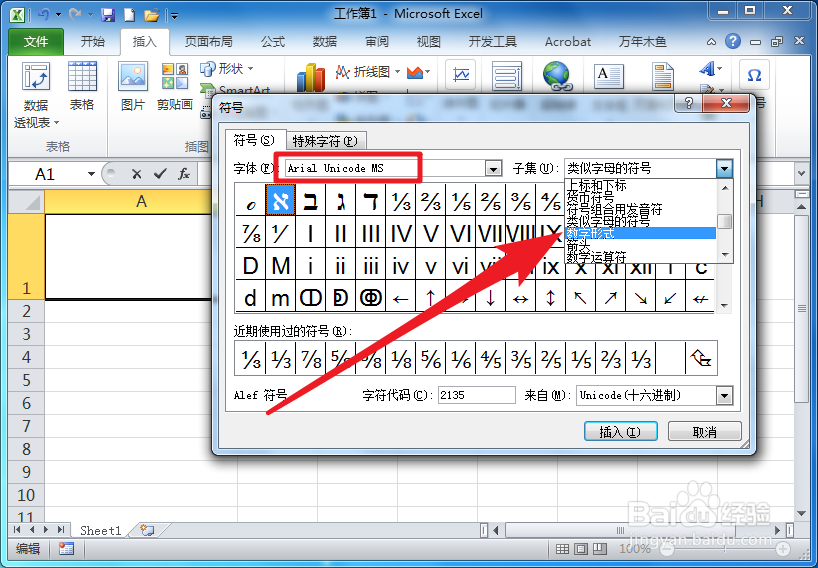Click the sparkline line chart icon
The height and width of the screenshot is (568, 818).
click(x=461, y=75)
